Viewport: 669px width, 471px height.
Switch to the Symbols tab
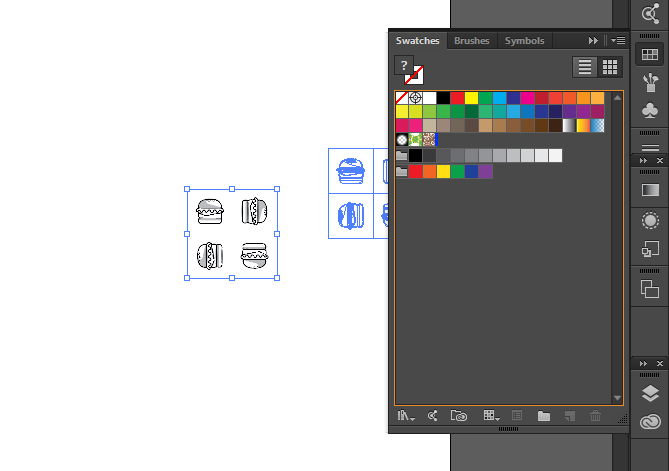coord(524,41)
